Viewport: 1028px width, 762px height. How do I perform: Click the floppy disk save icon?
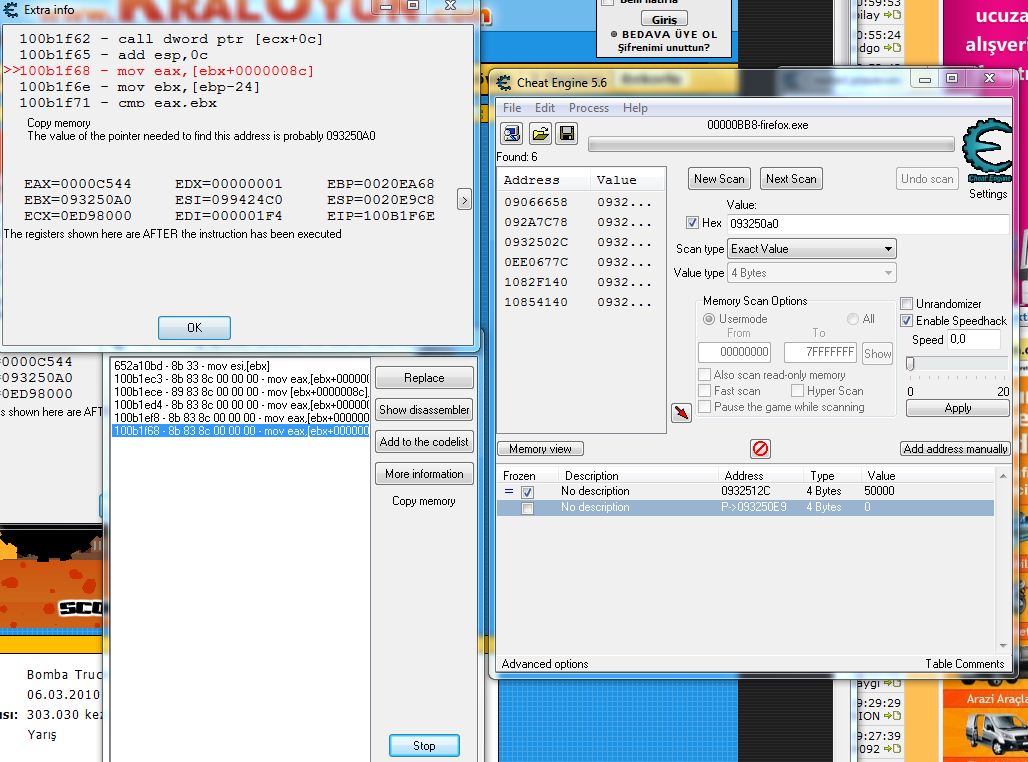[566, 134]
